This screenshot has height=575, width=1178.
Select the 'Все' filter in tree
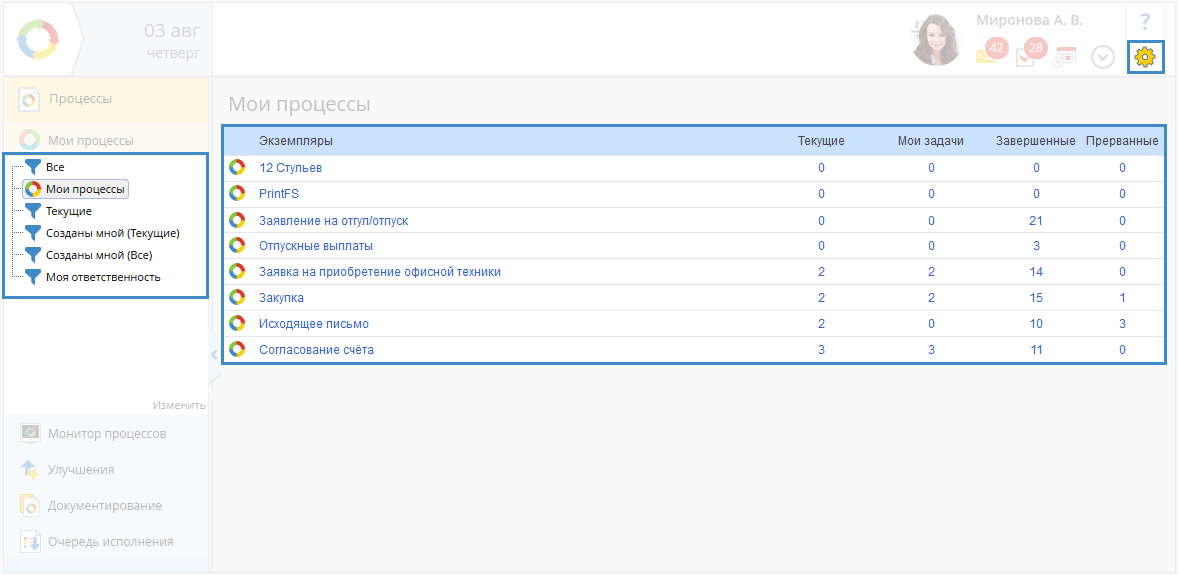[x=55, y=167]
